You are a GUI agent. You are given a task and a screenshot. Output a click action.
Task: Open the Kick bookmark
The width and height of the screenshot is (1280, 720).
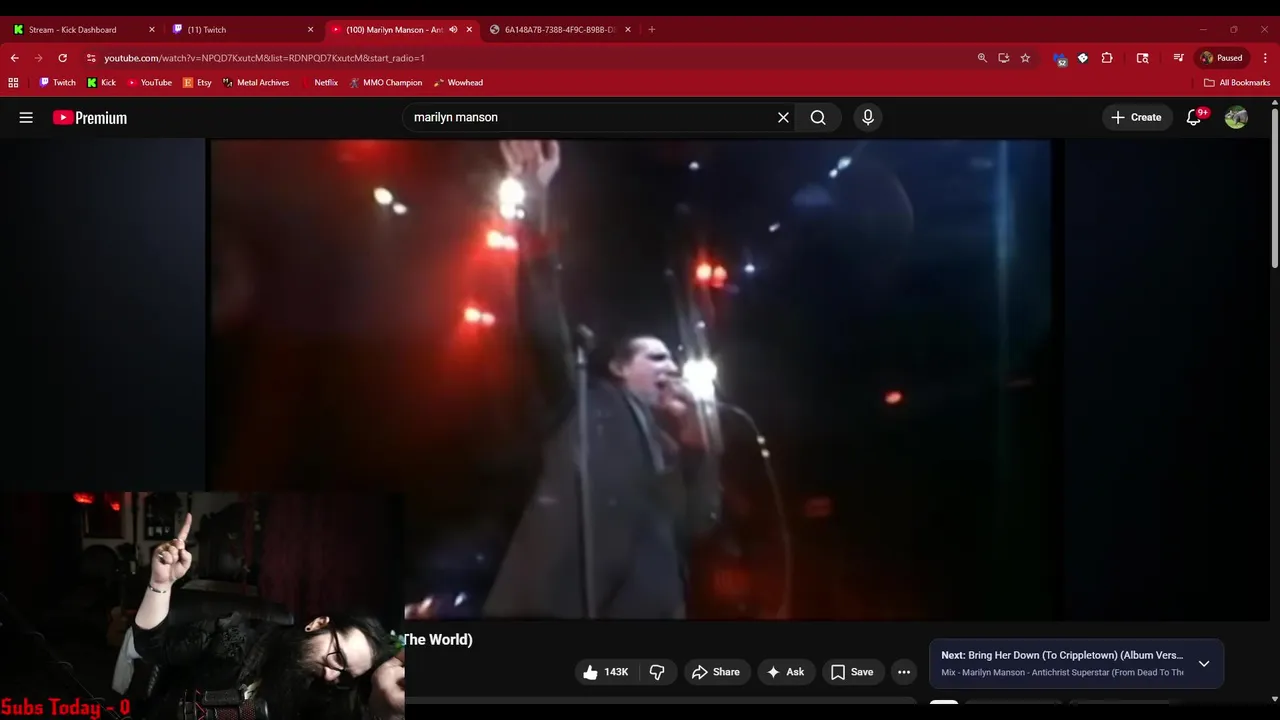point(101,83)
